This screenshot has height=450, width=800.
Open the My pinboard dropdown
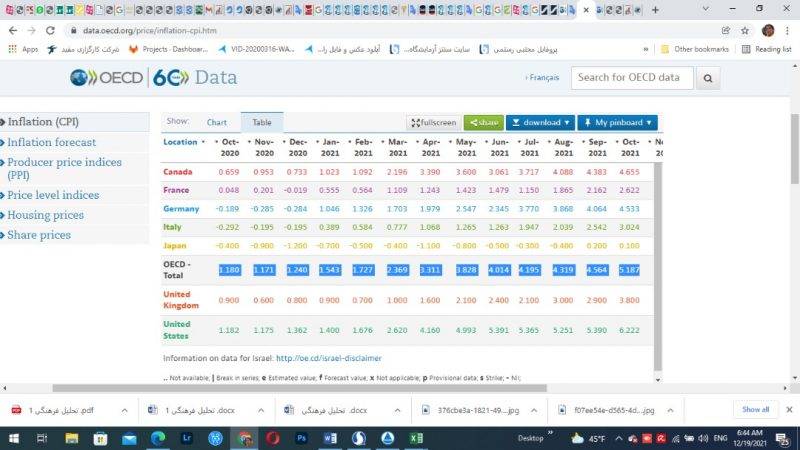[x=617, y=122]
